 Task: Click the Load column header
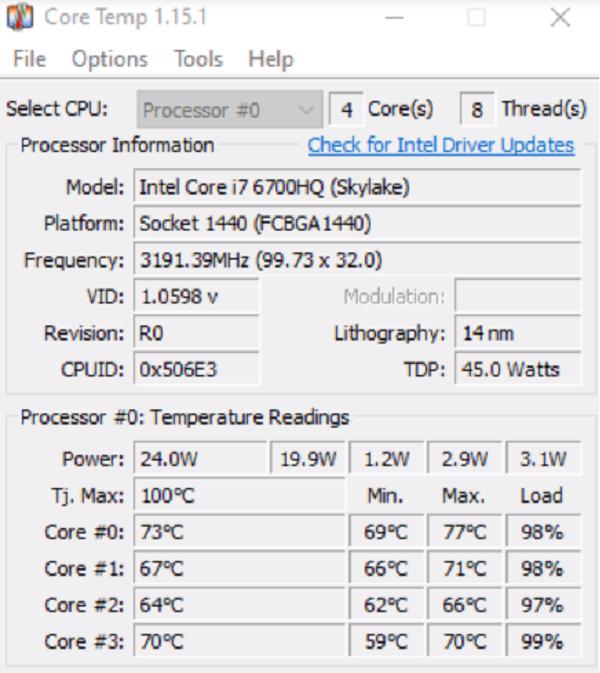click(x=542, y=496)
